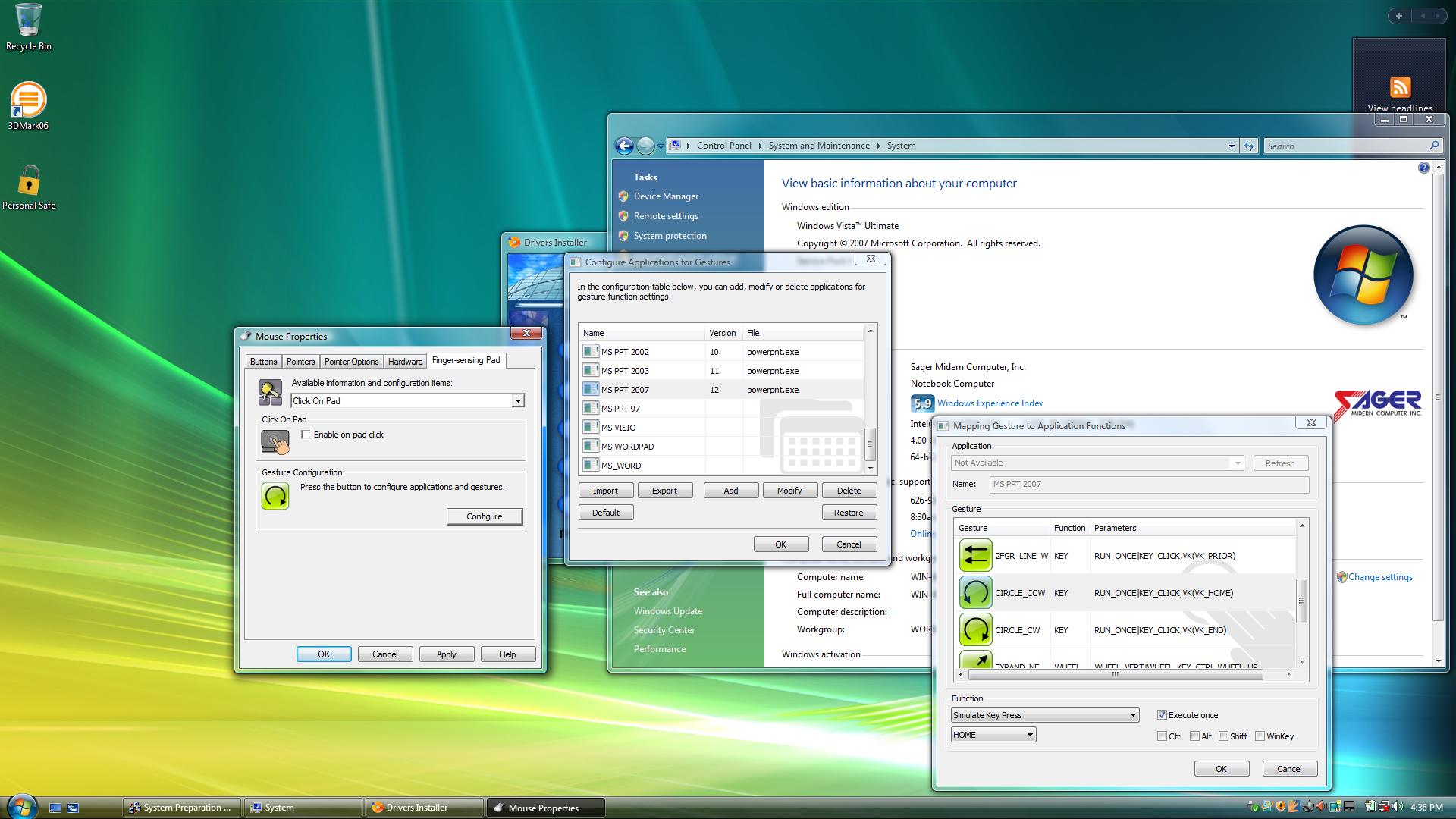Switch to the Buttons tab
1456x819 pixels.
click(263, 362)
